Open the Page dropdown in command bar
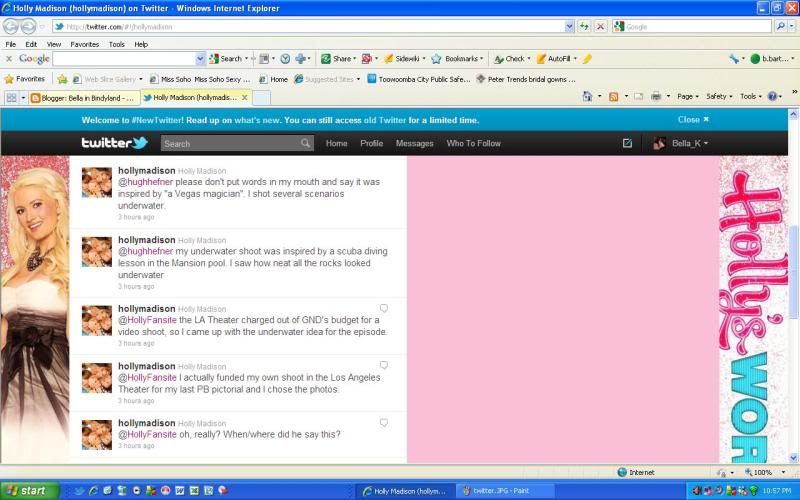 tap(687, 97)
